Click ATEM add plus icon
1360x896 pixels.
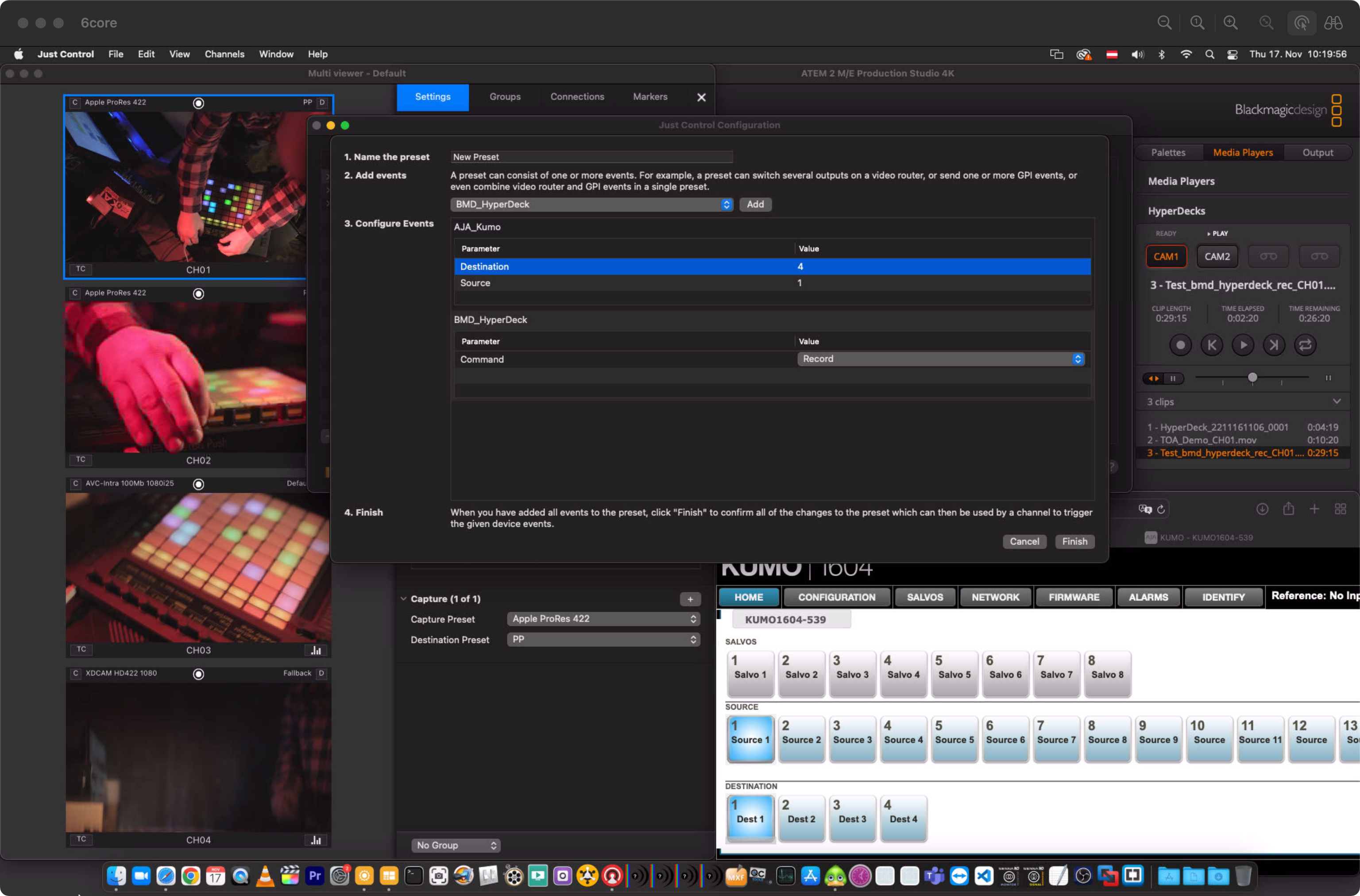1314,509
